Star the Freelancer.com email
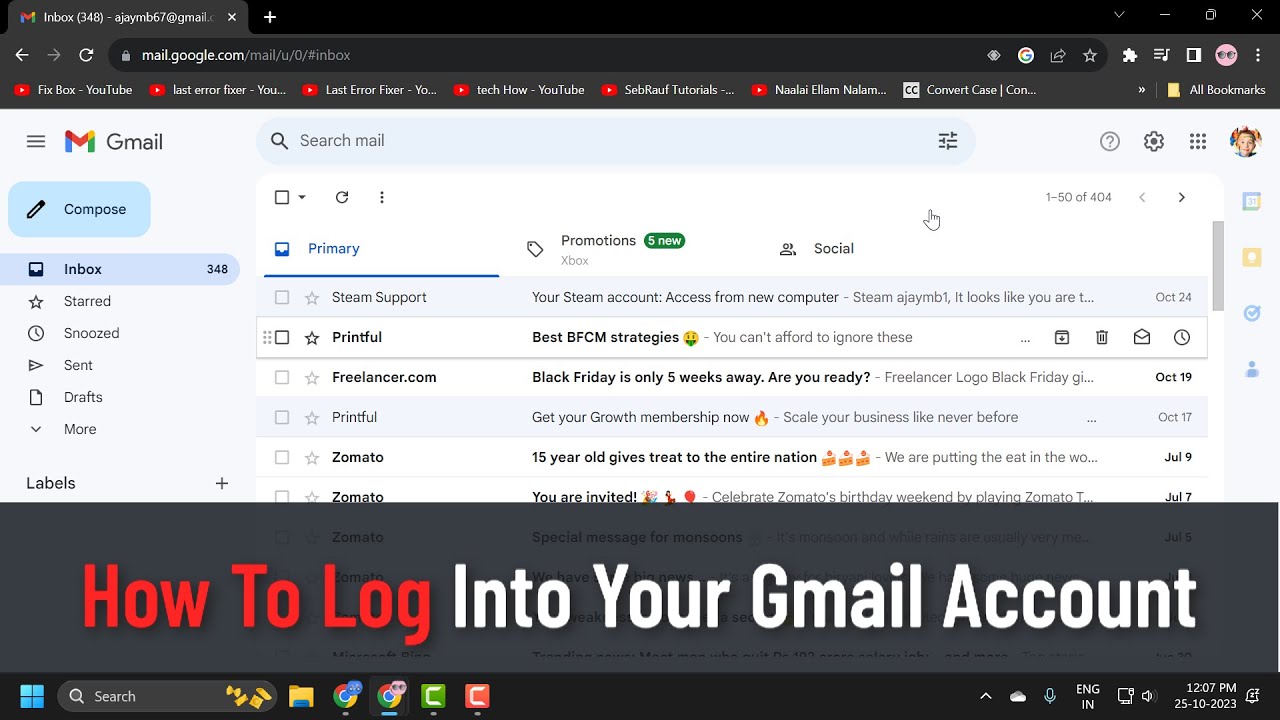This screenshot has height=720, width=1280. point(312,377)
